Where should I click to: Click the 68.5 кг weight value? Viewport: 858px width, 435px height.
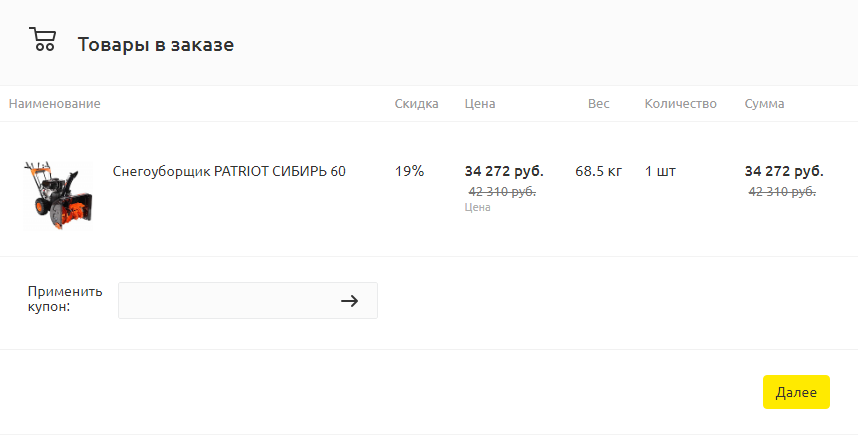(599, 171)
